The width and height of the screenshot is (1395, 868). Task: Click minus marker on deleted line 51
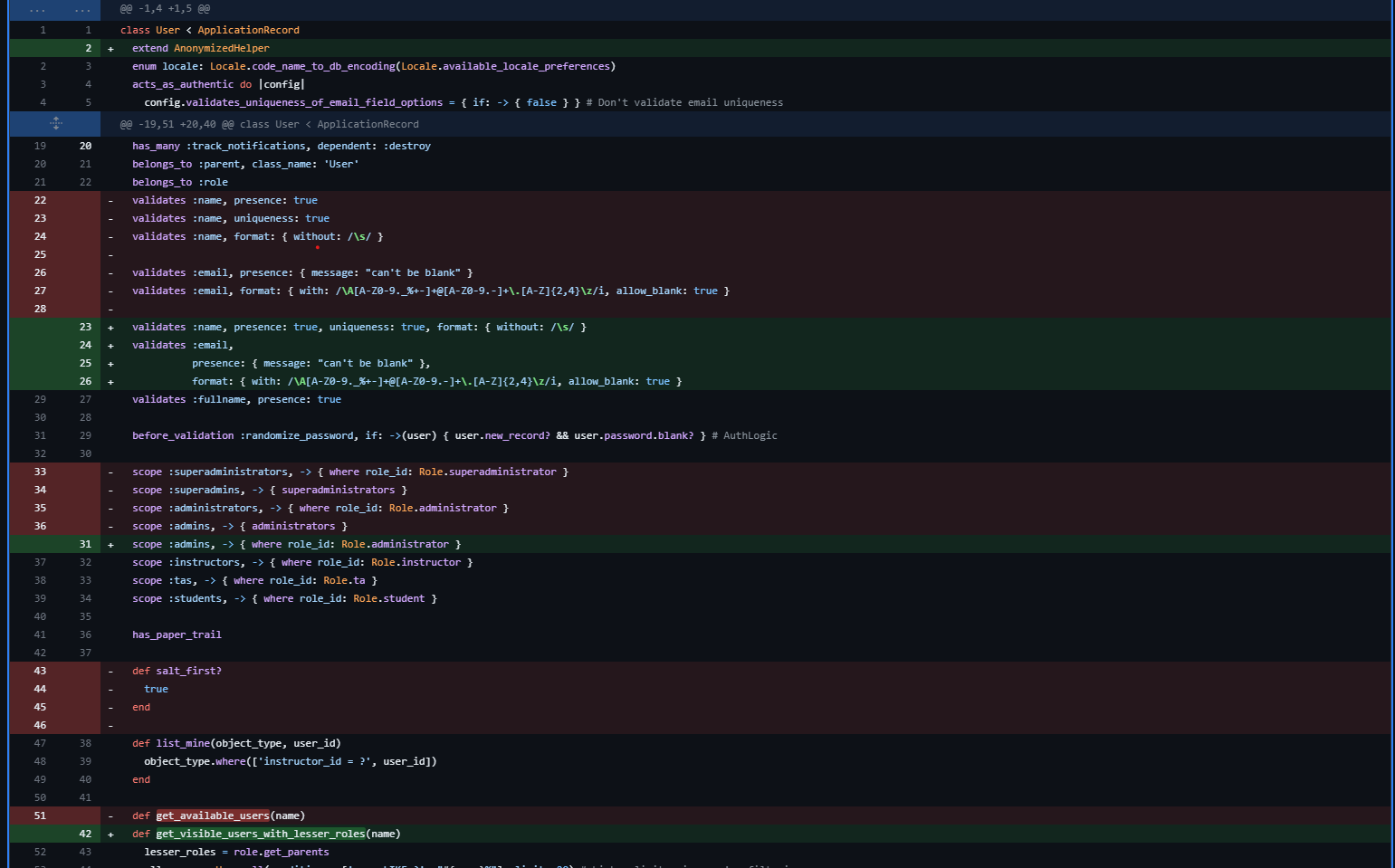coord(110,816)
